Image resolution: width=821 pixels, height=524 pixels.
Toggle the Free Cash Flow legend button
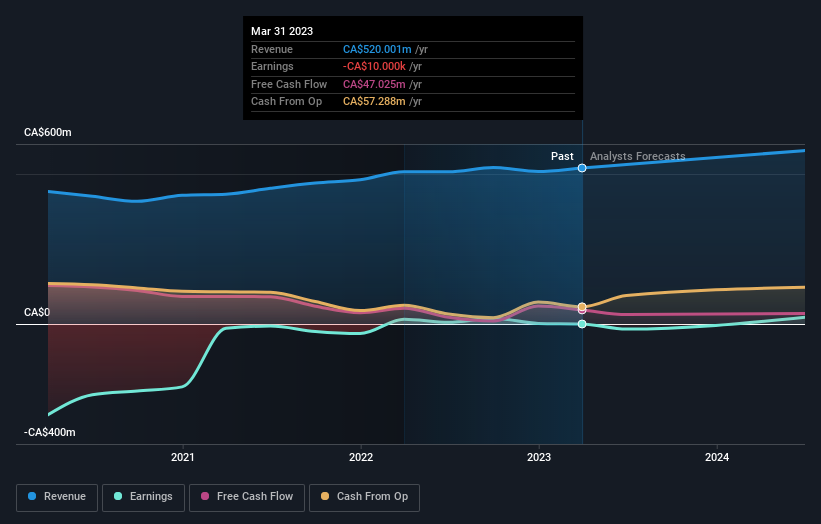(247, 497)
